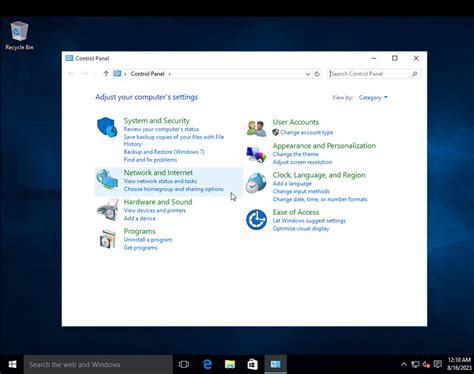Open the Network and Internet heading link
The image size is (474, 374).
pyautogui.click(x=158, y=172)
